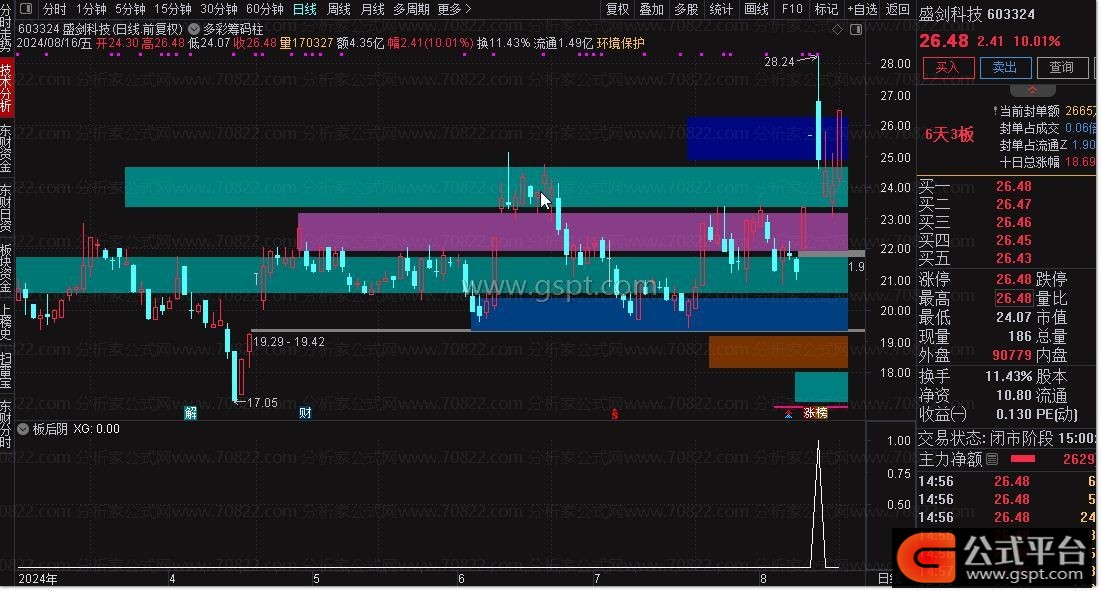Click the diamond icon at chart header
Image resolution: width=1102 pixels, height=591 pixels.
tap(837, 30)
